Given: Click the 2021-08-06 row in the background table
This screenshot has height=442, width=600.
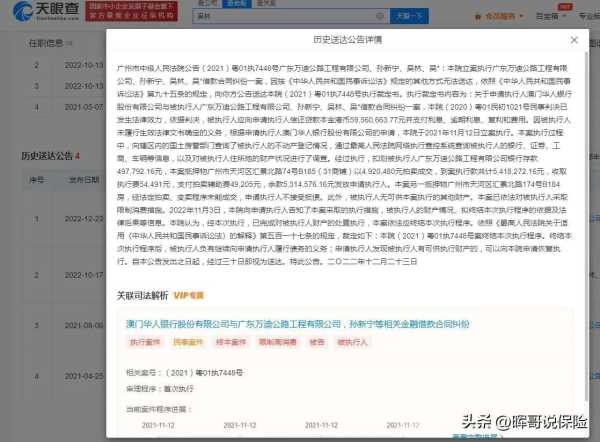Looking at the screenshot, I should 64,325.
